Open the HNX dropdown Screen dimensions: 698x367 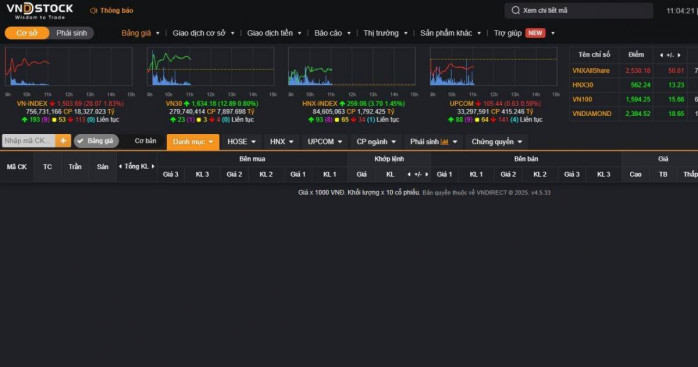[x=282, y=142]
